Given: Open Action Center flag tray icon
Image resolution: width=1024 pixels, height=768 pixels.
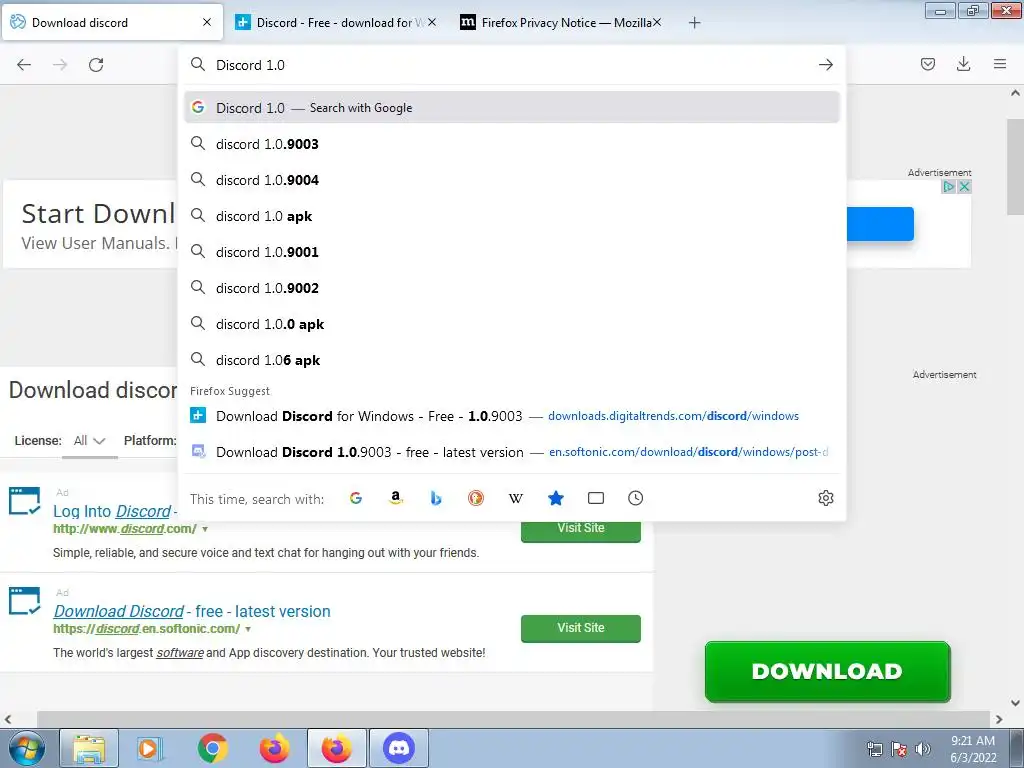Looking at the screenshot, I should coord(899,749).
